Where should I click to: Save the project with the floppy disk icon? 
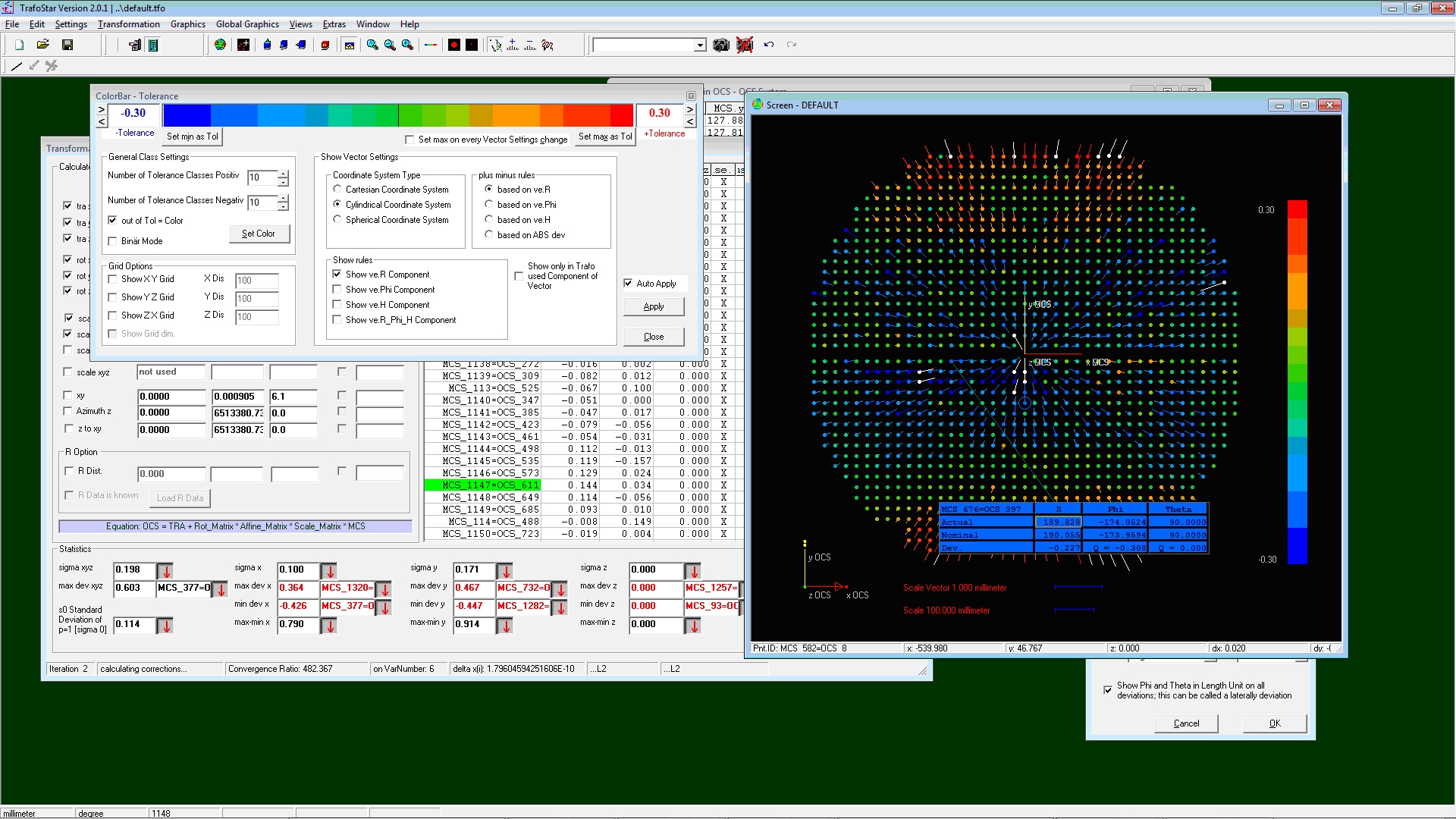click(67, 45)
